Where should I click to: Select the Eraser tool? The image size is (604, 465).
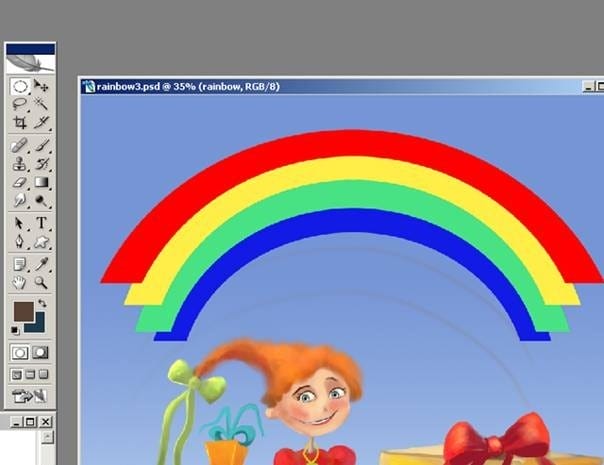[20, 182]
